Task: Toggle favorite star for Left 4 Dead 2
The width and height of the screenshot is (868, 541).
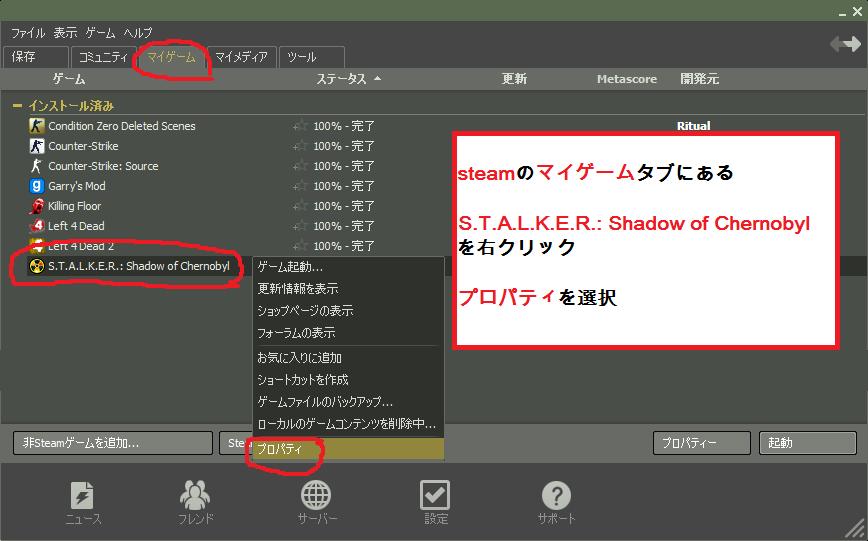Action: [301, 245]
